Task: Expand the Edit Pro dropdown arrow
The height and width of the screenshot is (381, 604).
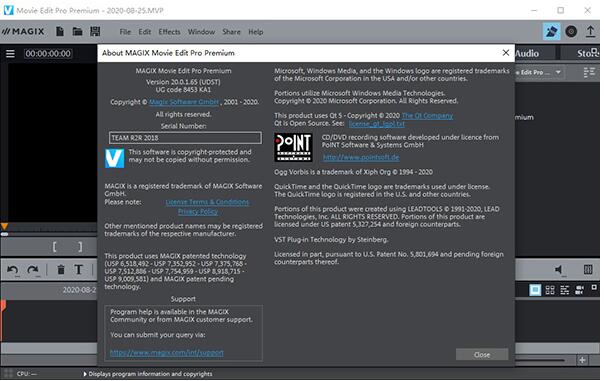Action: pos(558,72)
